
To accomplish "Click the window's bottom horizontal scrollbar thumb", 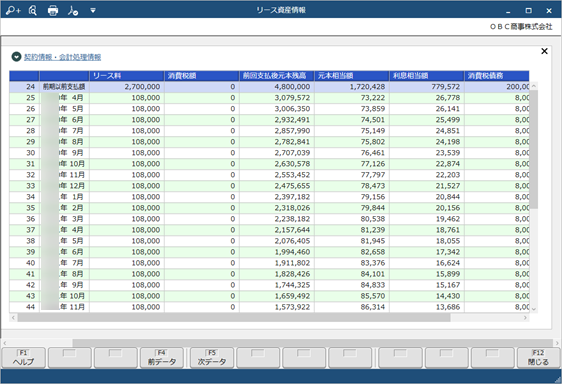I will click(312, 343).
